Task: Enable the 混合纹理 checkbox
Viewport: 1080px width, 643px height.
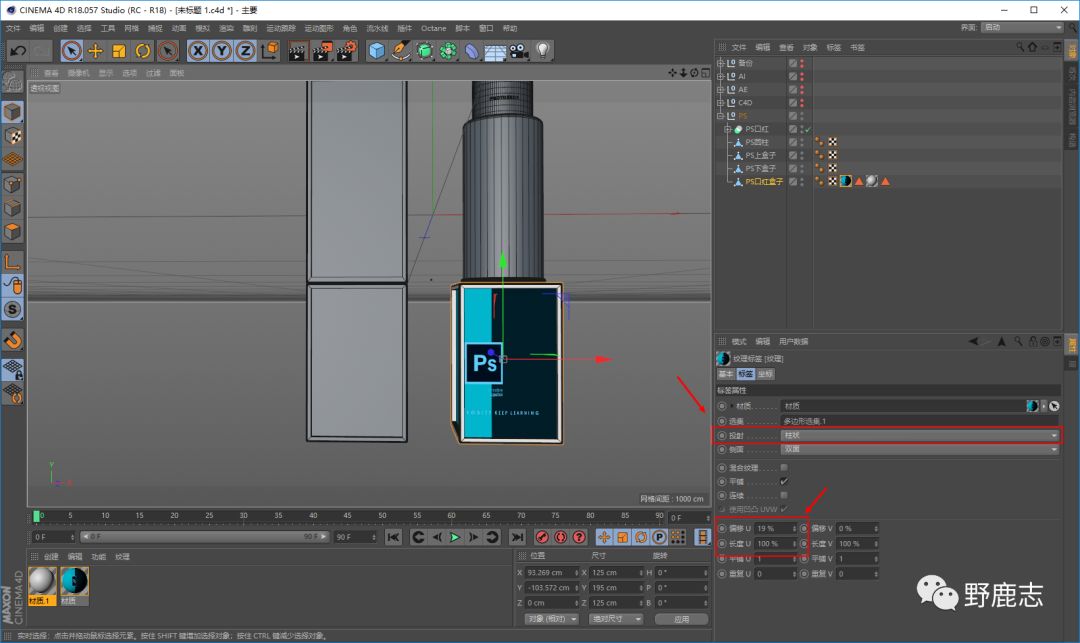Action: tap(784, 467)
